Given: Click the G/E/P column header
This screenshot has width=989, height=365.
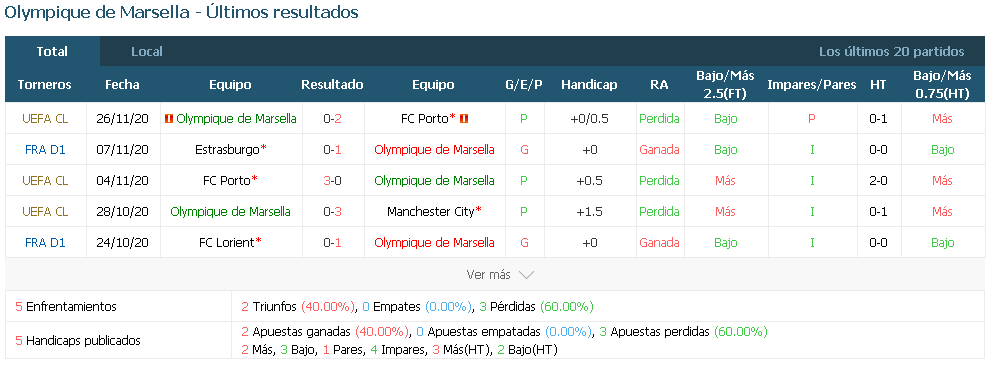Looking at the screenshot, I should (524, 84).
